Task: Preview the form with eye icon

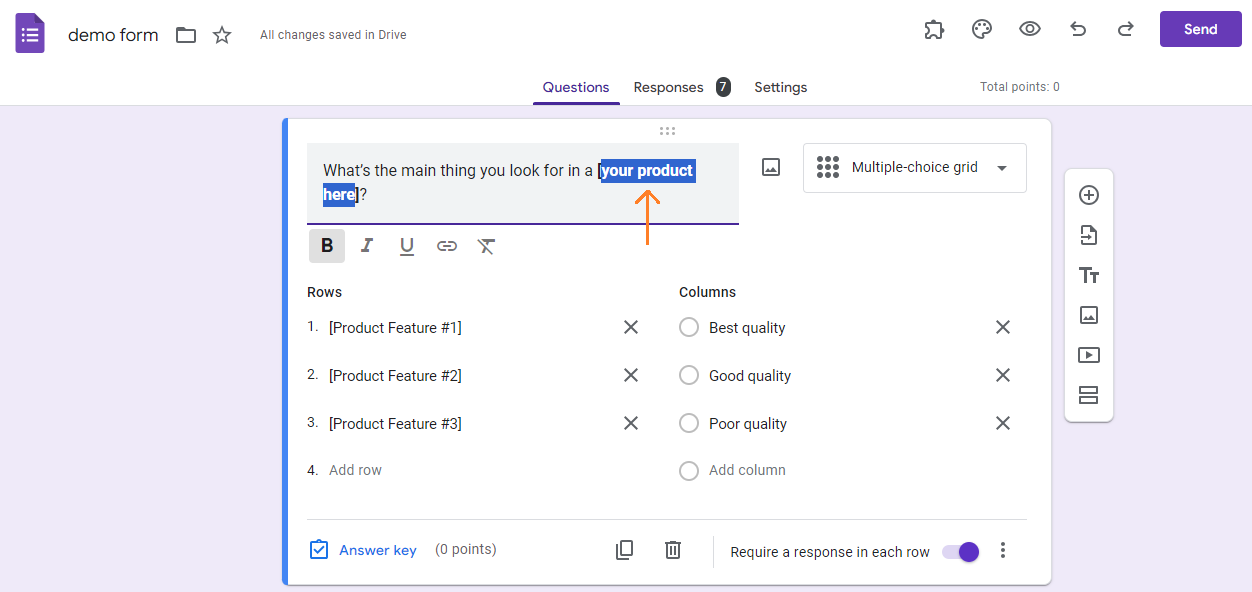Action: [x=1030, y=30]
